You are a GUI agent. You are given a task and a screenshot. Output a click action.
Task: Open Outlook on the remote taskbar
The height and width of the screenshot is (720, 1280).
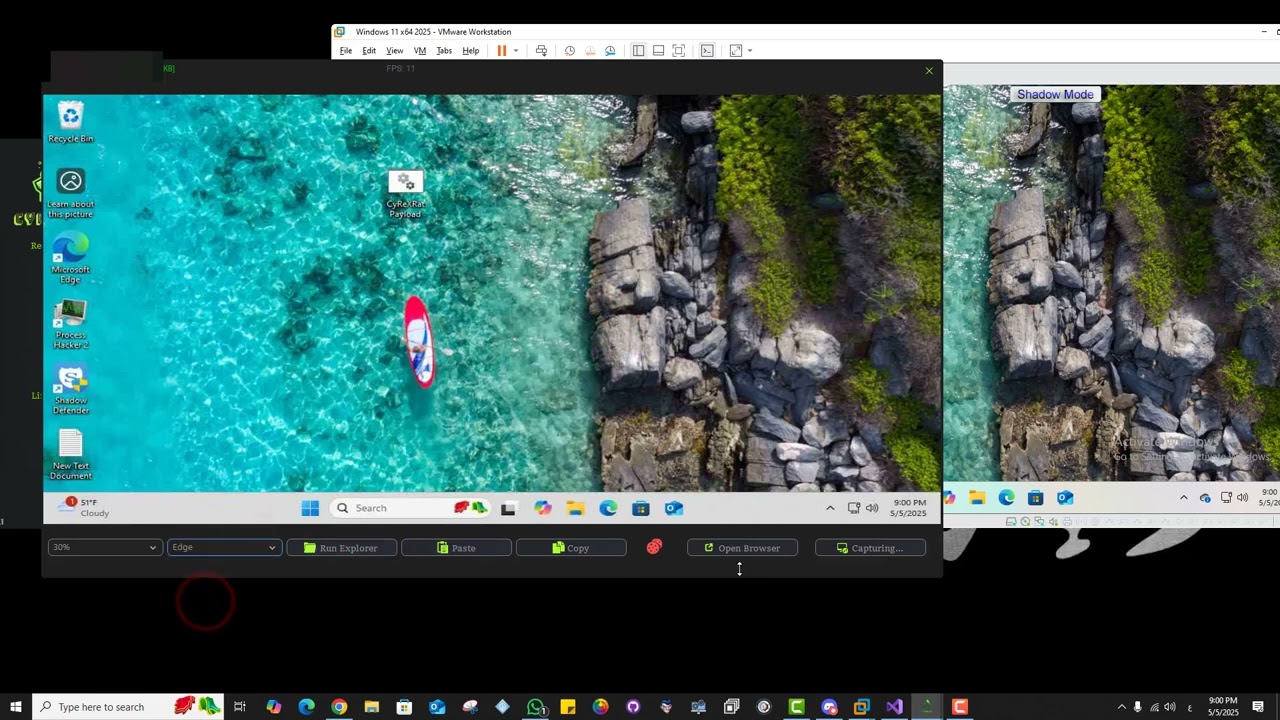click(674, 508)
